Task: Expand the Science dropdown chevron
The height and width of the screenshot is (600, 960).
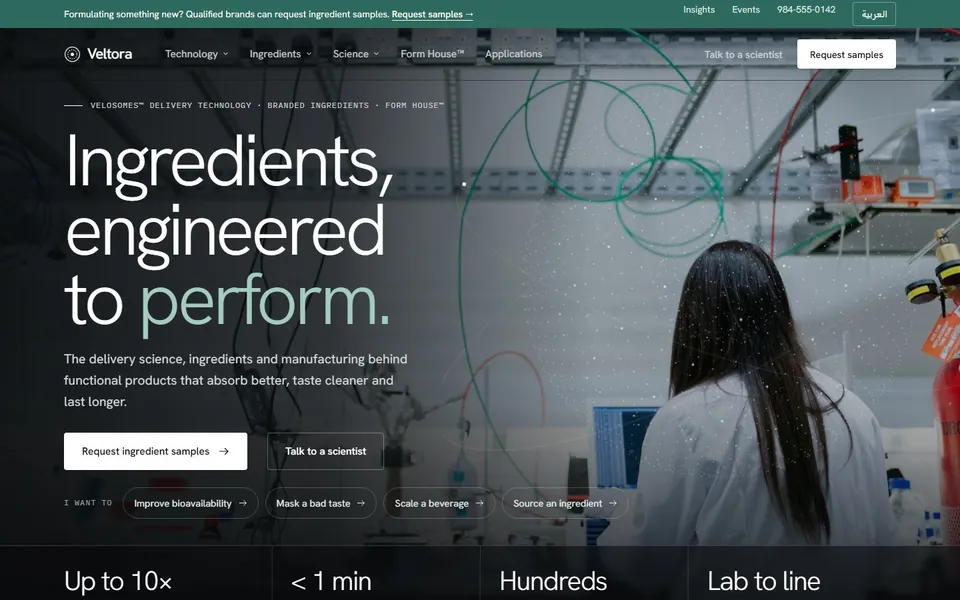Action: pos(376,54)
